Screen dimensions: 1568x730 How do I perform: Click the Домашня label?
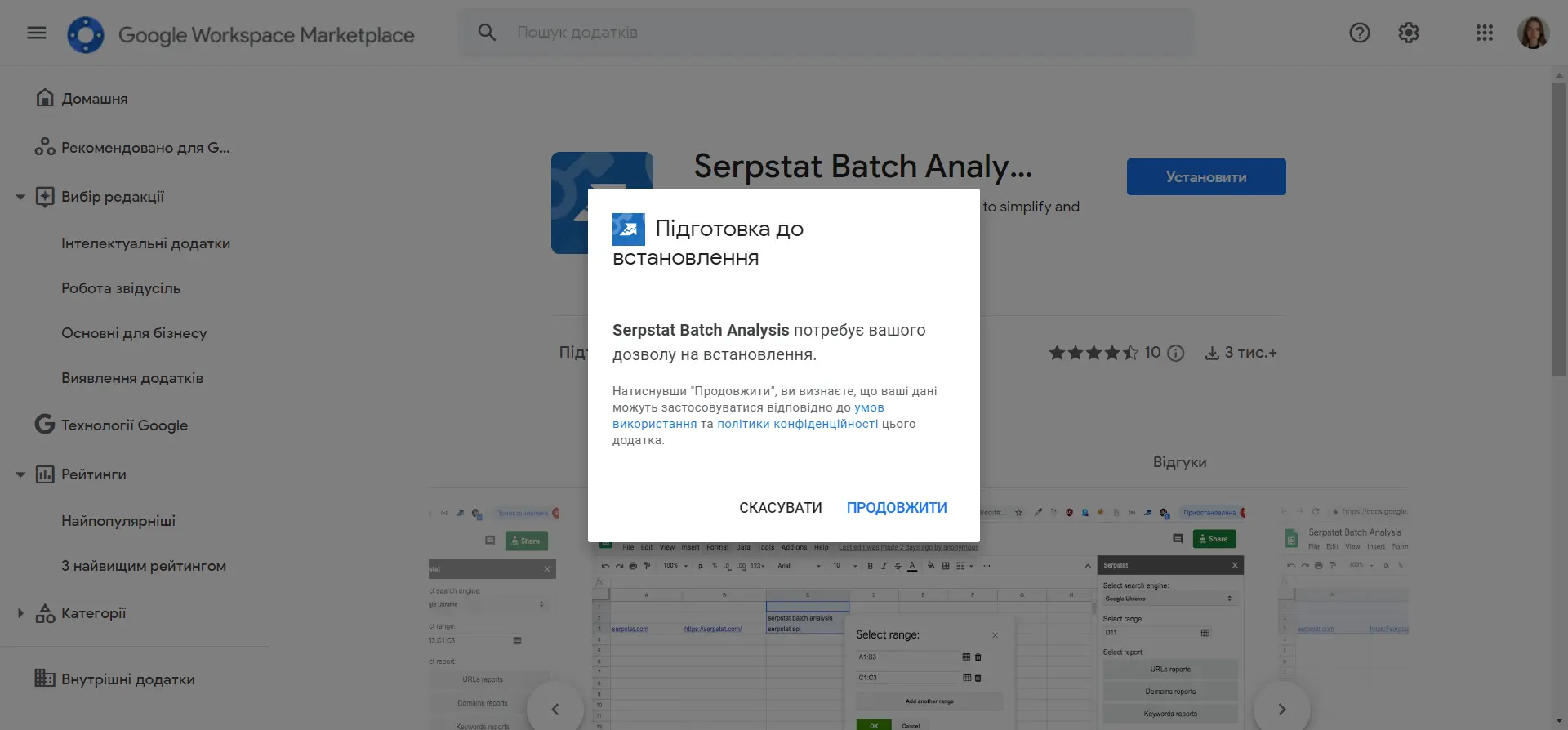[x=95, y=99]
